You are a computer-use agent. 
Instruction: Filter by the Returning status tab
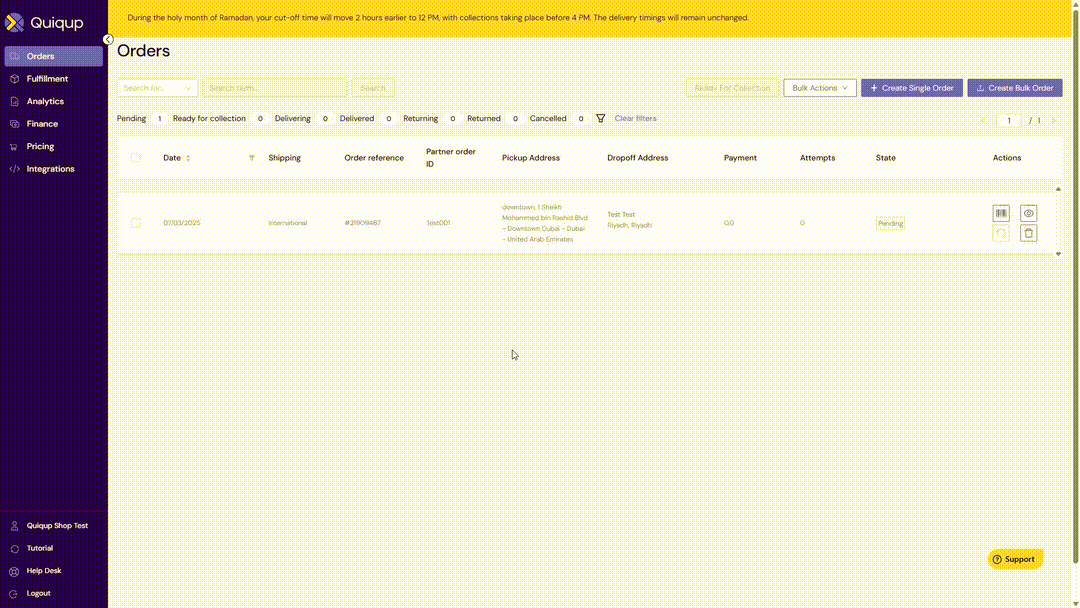430,118
